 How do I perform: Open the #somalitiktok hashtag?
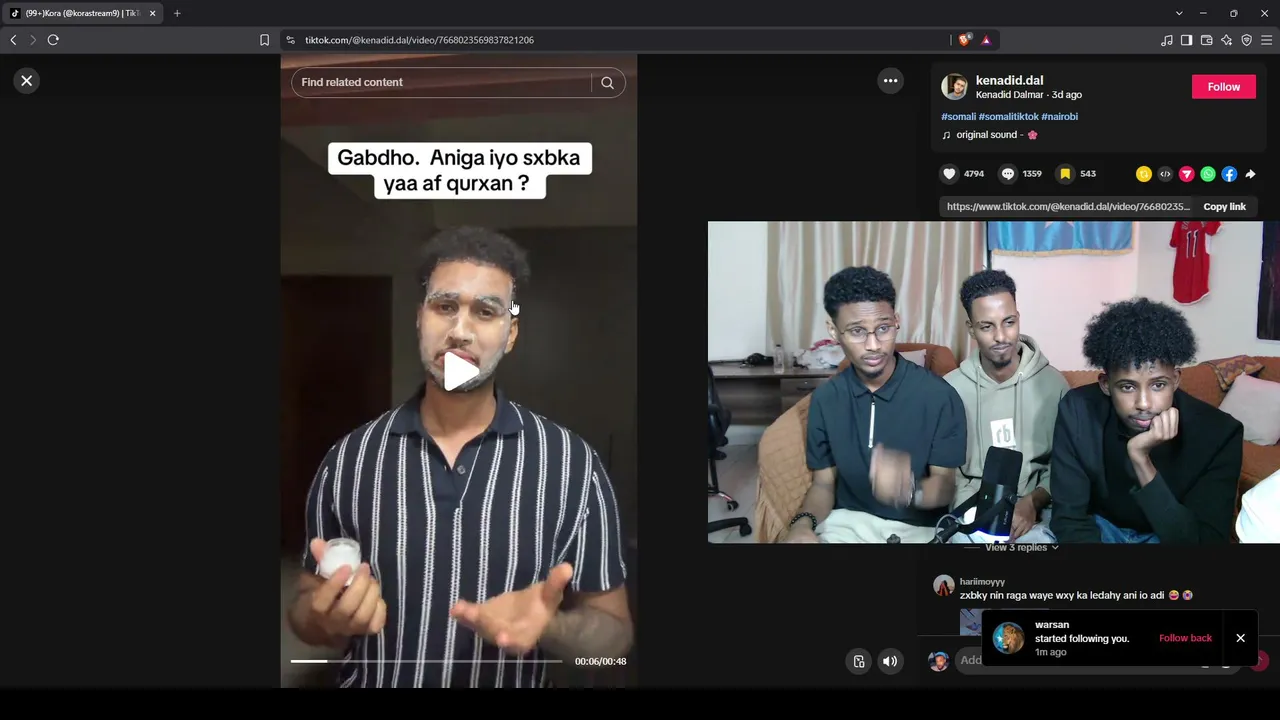[1008, 117]
